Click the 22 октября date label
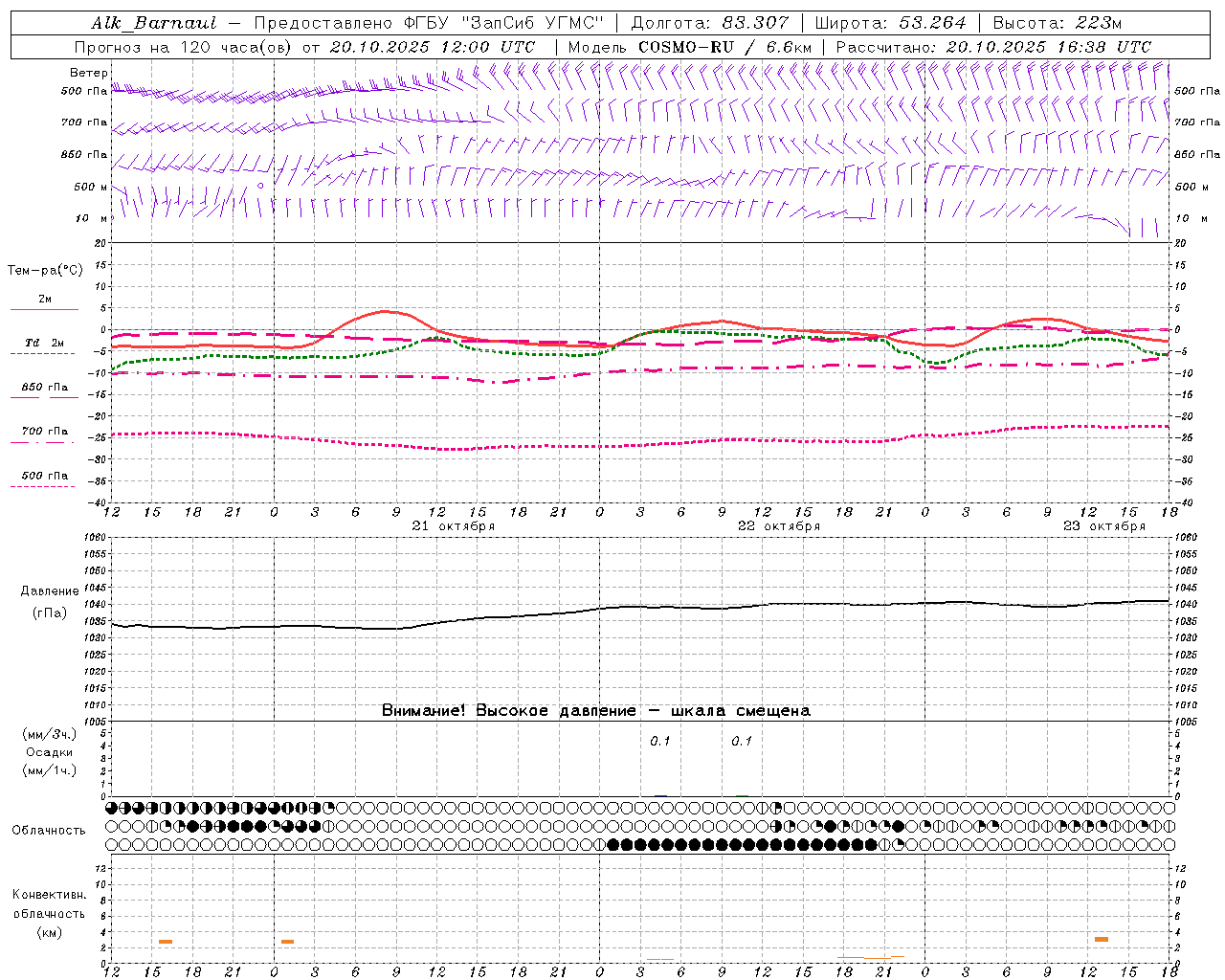This screenshot has width=1225, height=980. click(779, 526)
